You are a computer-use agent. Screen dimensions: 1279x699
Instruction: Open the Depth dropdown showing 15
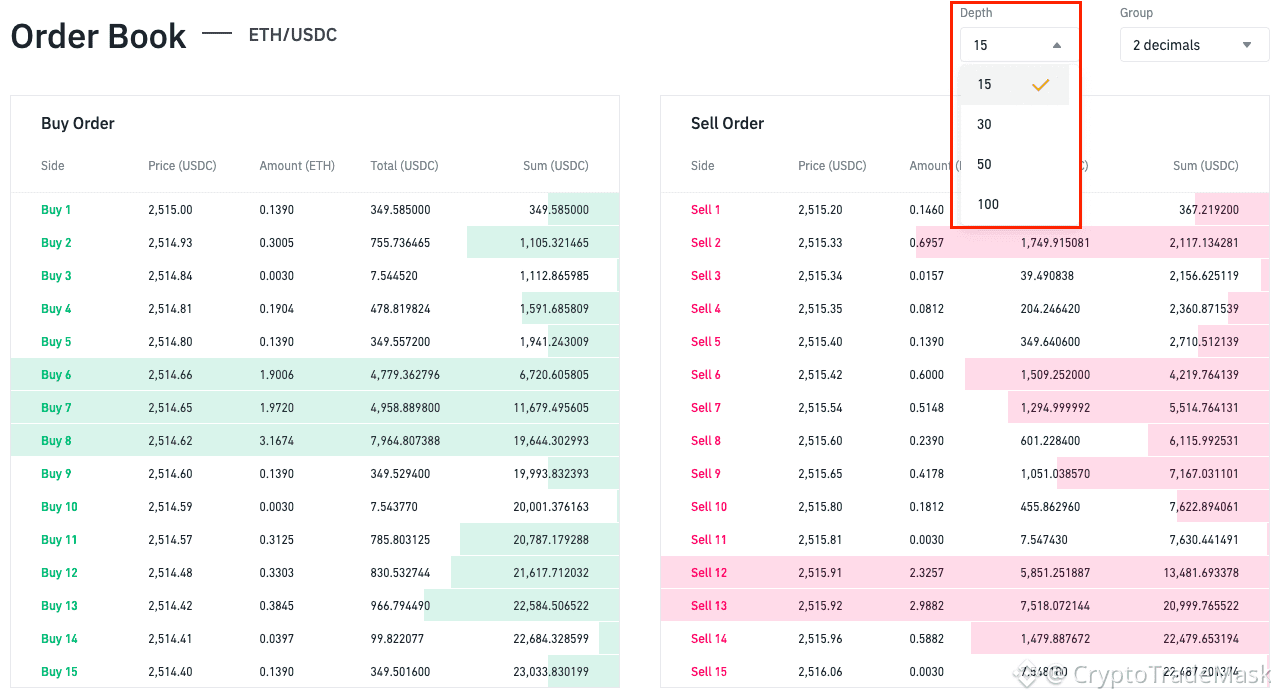point(1018,45)
